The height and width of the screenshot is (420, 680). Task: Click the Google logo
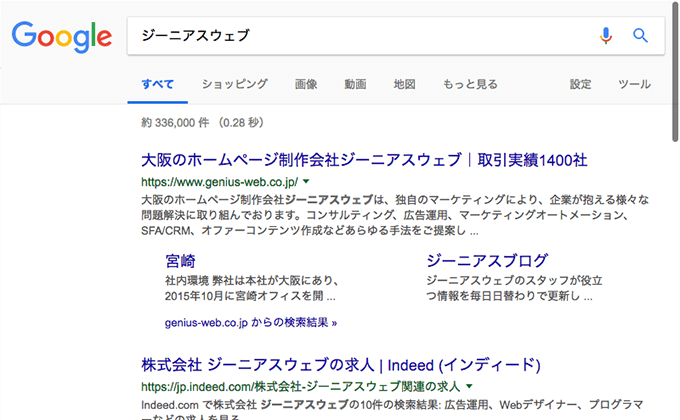(62, 36)
